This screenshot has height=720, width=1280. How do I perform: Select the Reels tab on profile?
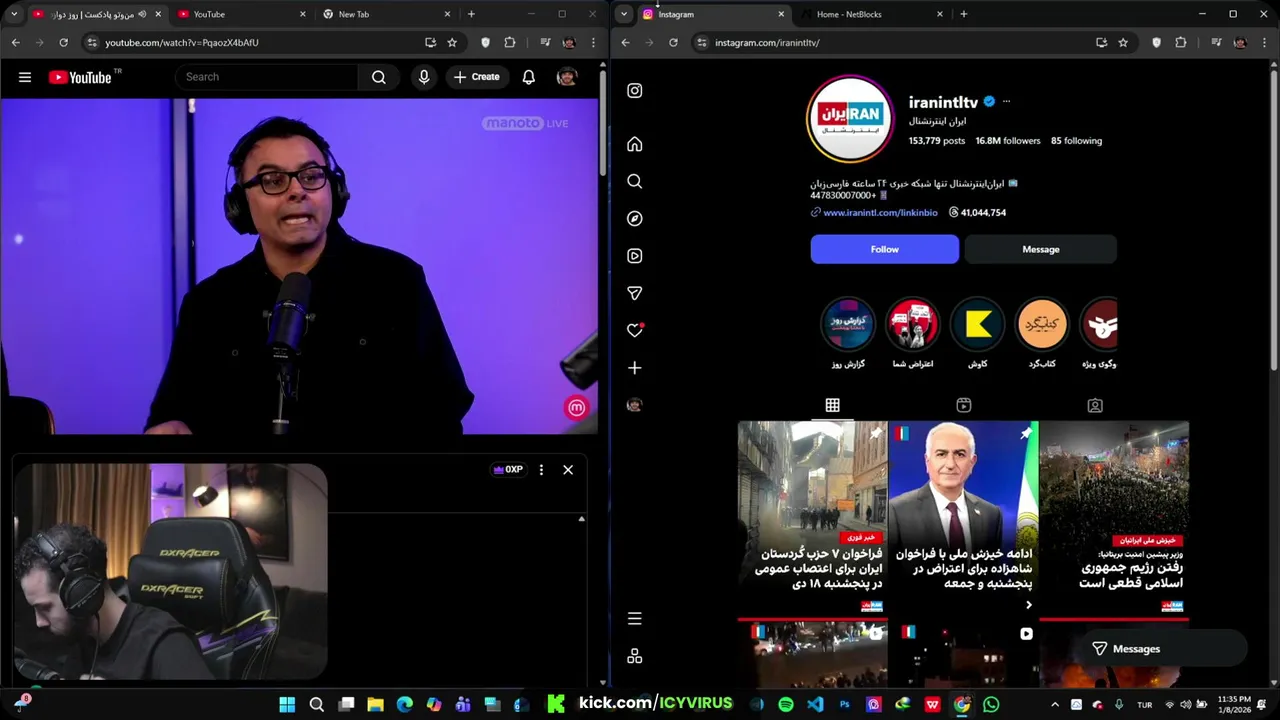click(x=963, y=405)
